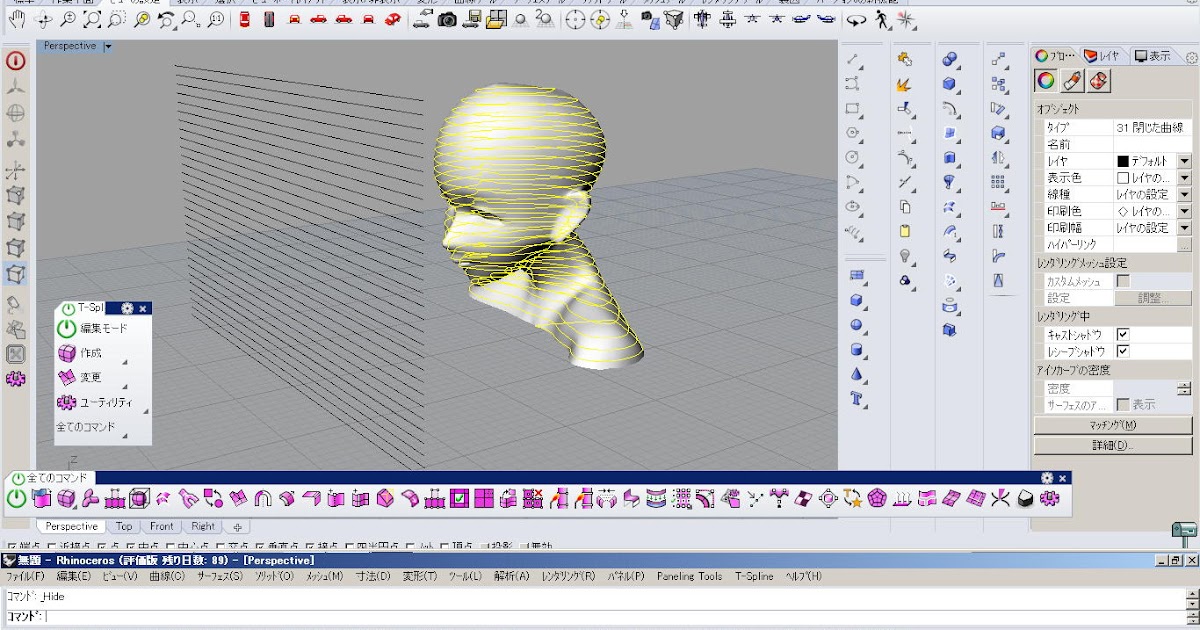This screenshot has height=630, width=1200.
Task: Select the Zoom Extents magnifier icon
Action: (91, 20)
